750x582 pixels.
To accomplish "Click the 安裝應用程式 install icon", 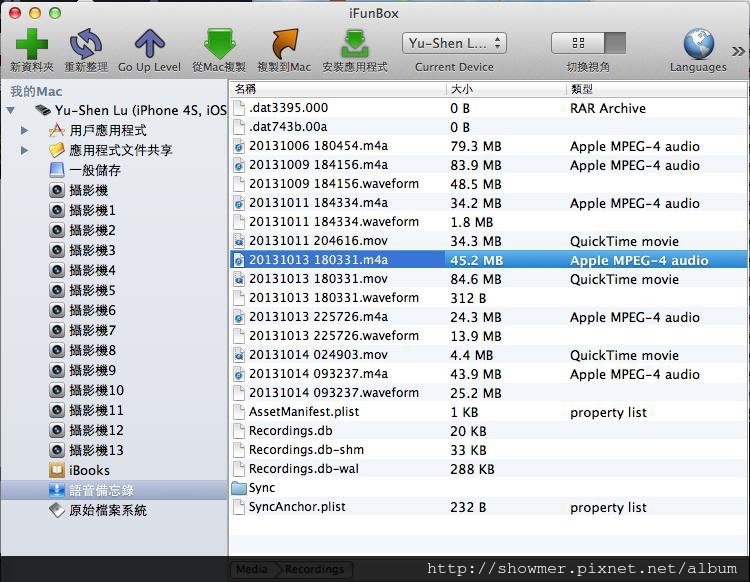I will [x=354, y=44].
